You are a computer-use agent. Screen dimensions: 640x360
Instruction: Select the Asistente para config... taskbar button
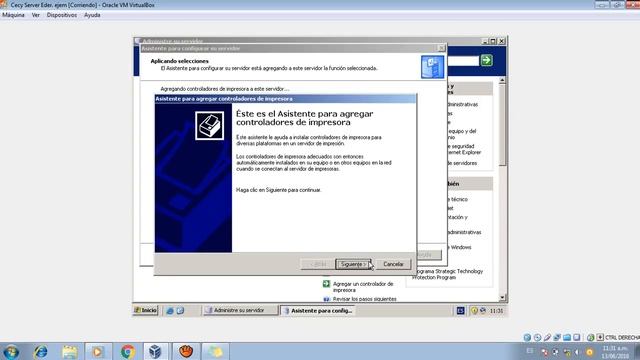[318, 311]
